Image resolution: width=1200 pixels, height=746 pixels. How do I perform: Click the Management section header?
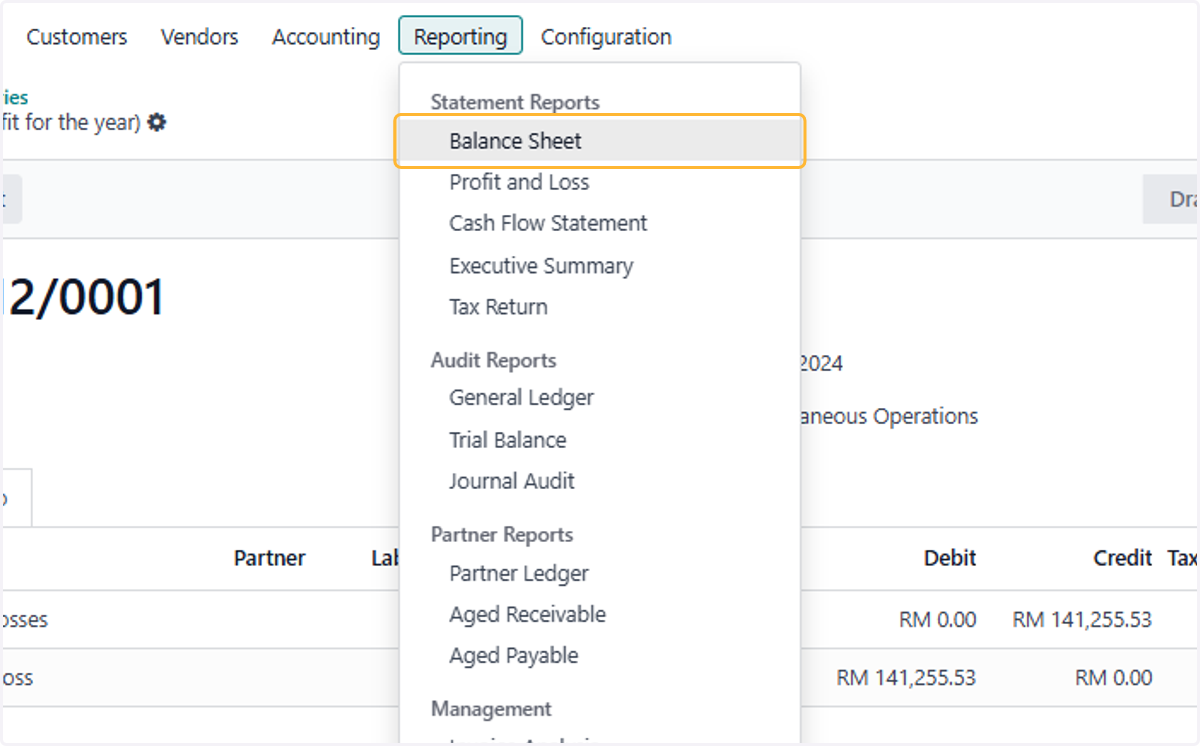[491, 708]
